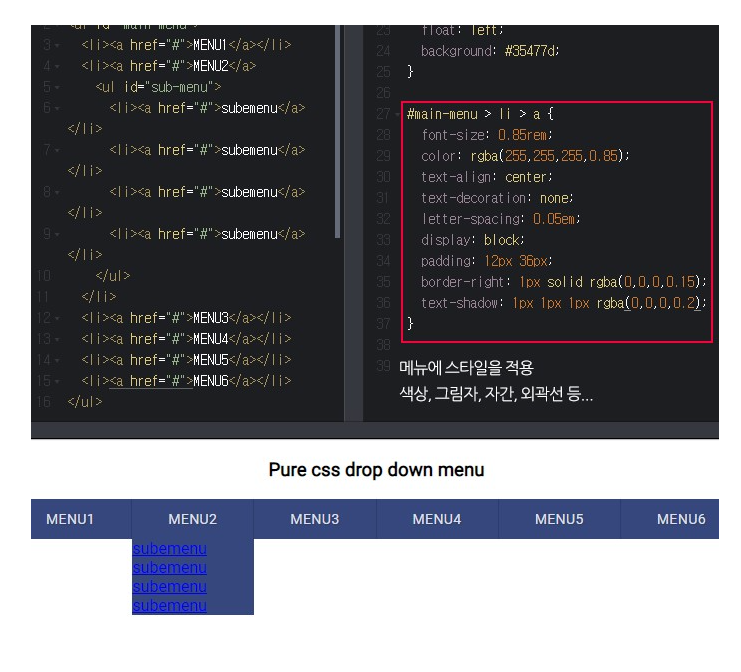Click the MENU6 text in HTML line 15

(211, 380)
